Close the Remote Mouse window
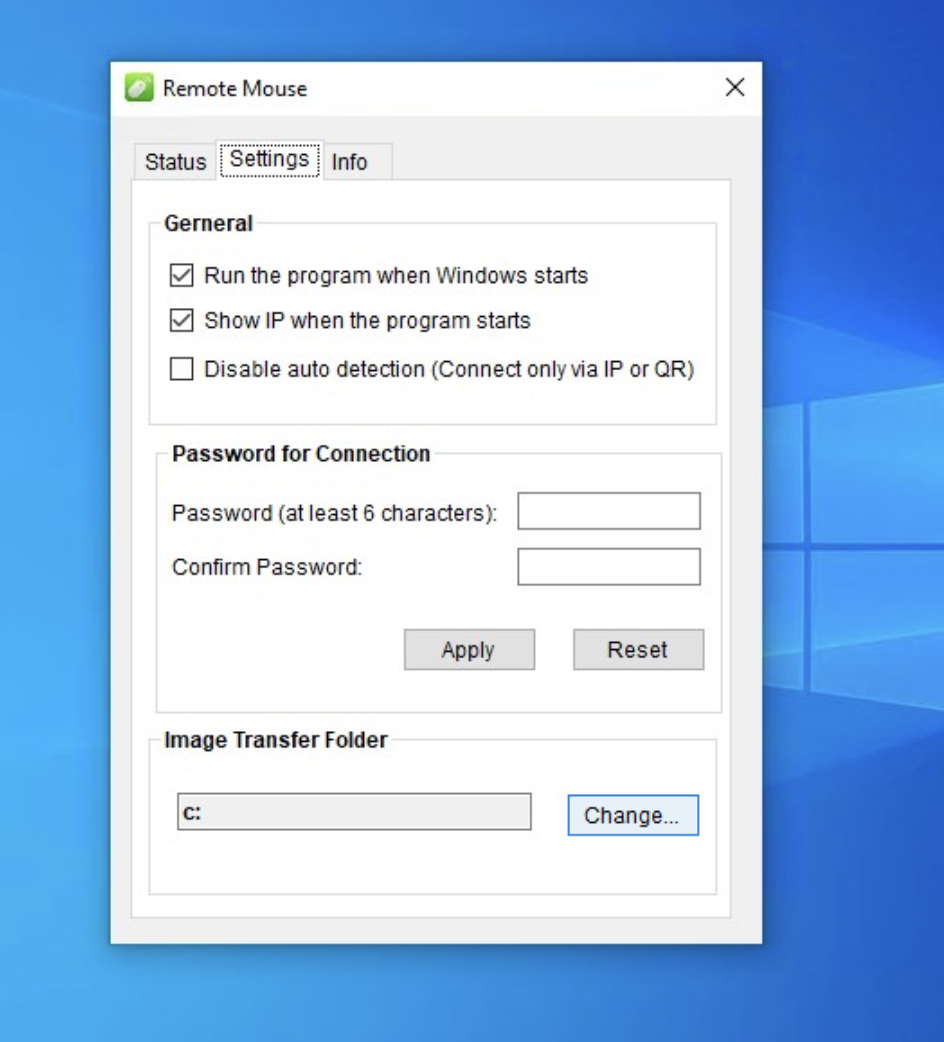Viewport: 944px width, 1042px height. point(735,87)
